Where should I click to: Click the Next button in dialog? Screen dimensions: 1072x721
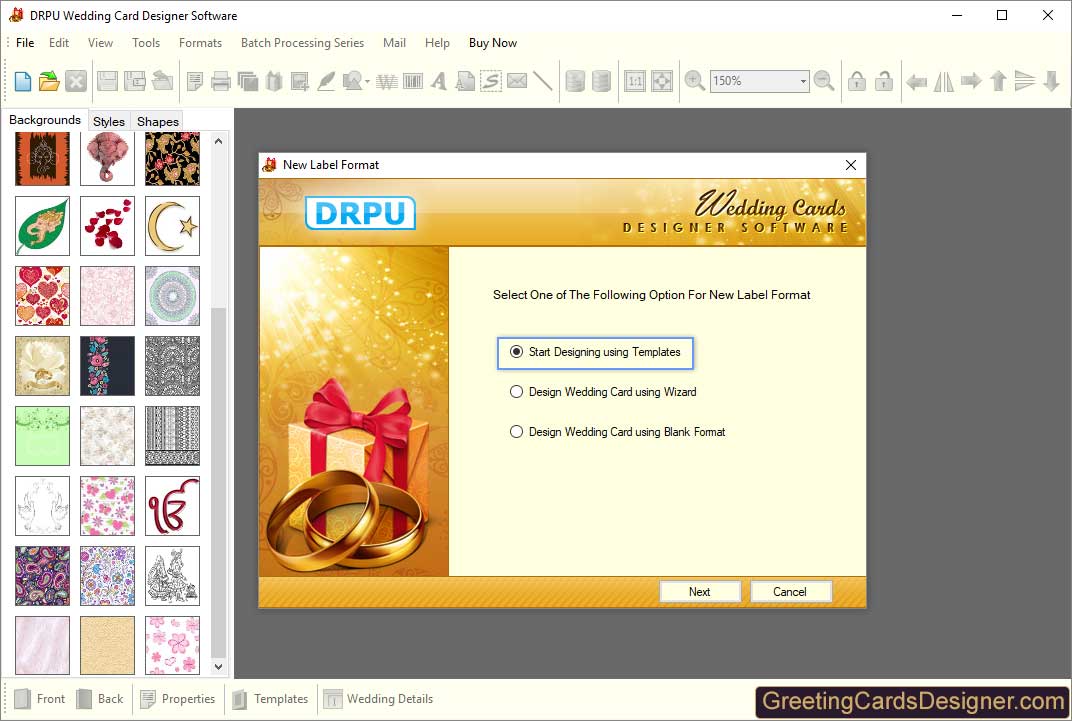point(699,592)
